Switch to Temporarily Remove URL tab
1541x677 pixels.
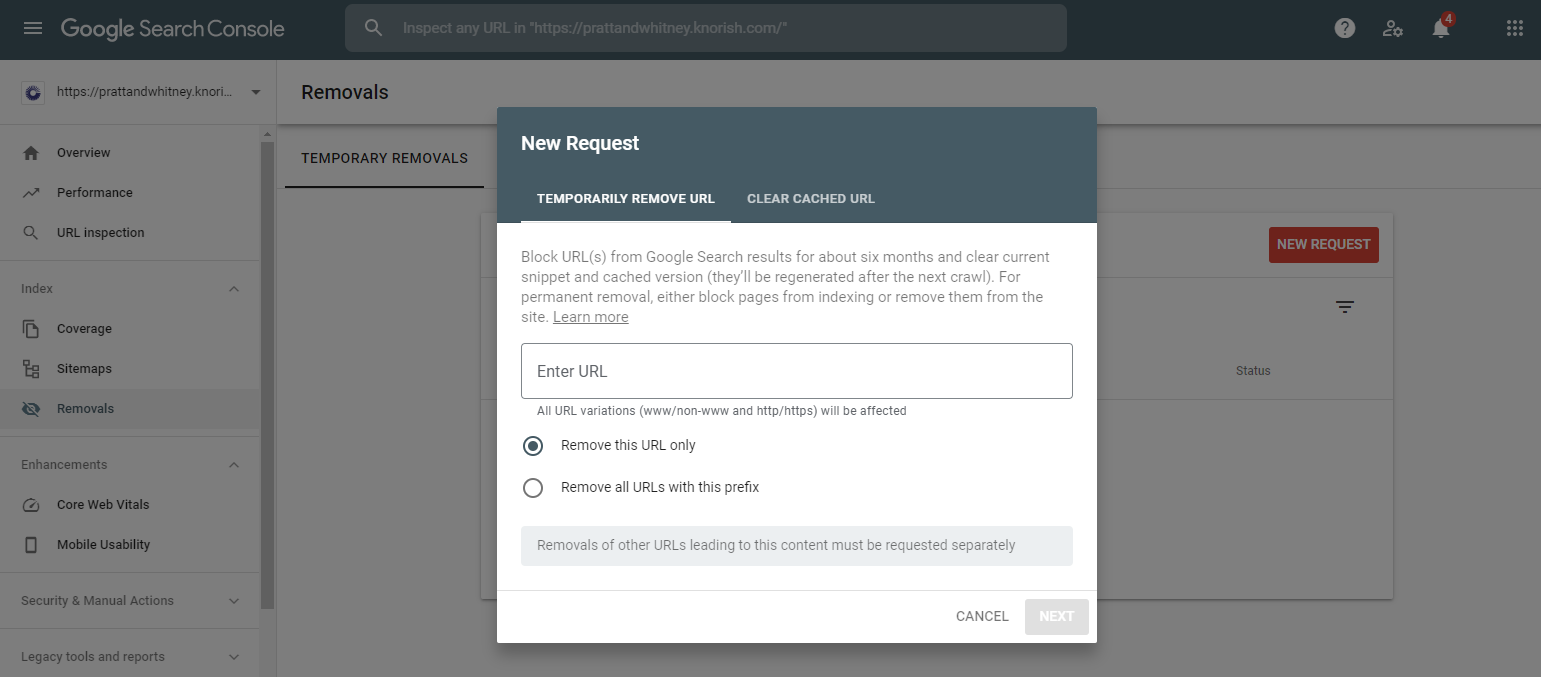tap(626, 198)
